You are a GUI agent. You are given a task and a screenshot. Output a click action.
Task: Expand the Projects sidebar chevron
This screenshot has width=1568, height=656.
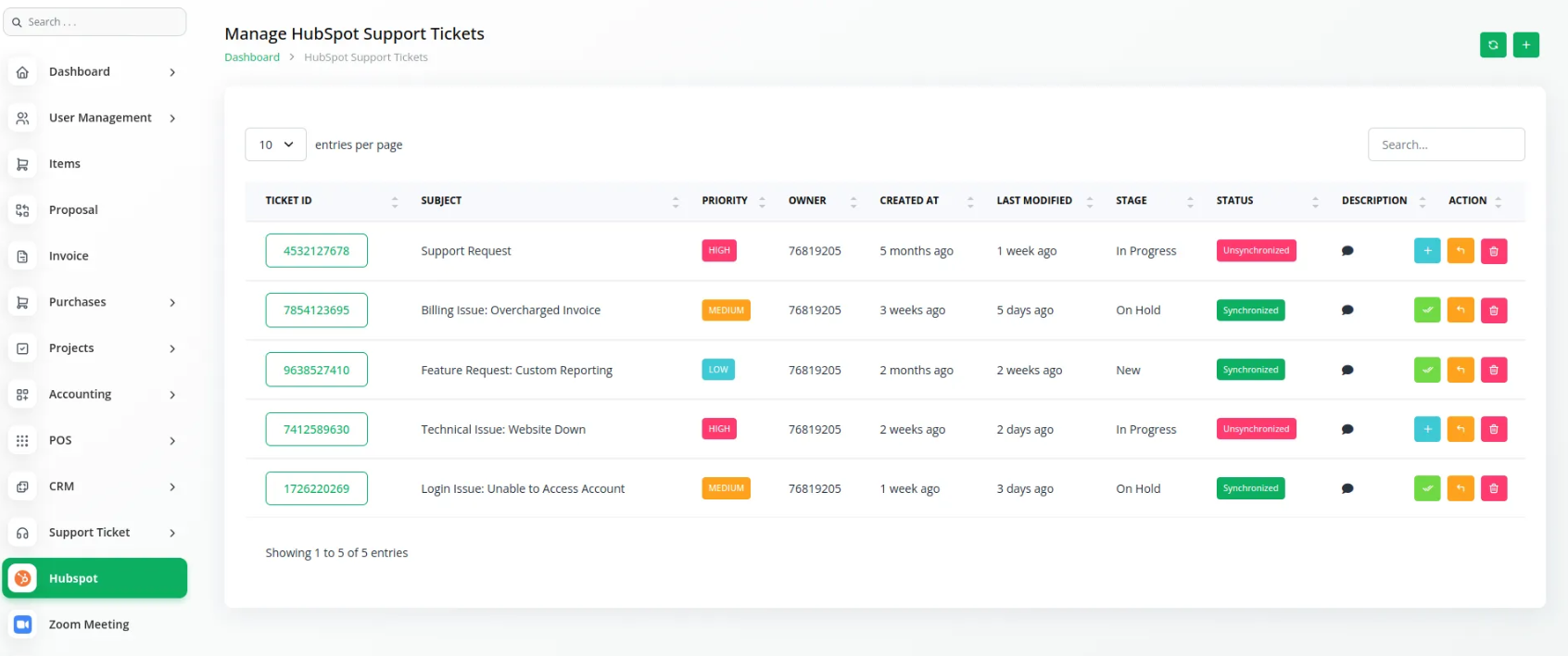pyautogui.click(x=172, y=348)
